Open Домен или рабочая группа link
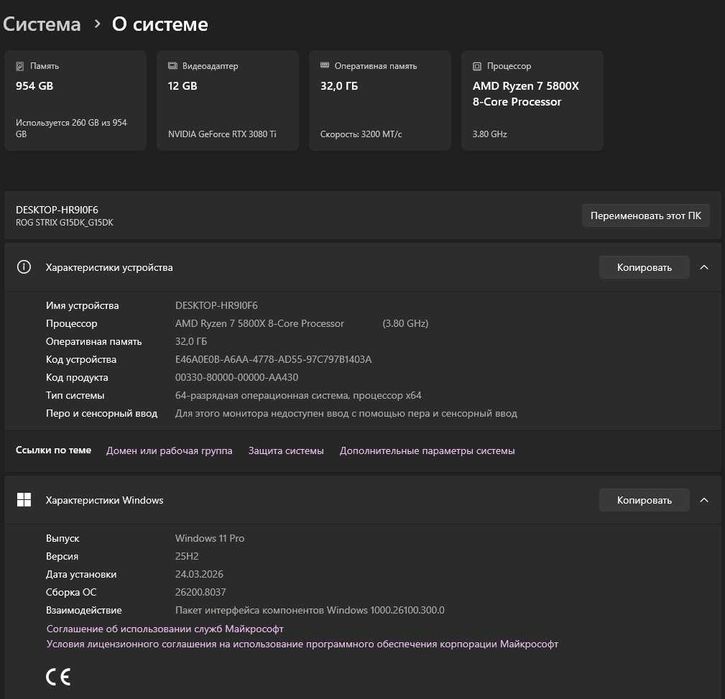This screenshot has width=725, height=699. click(x=169, y=451)
